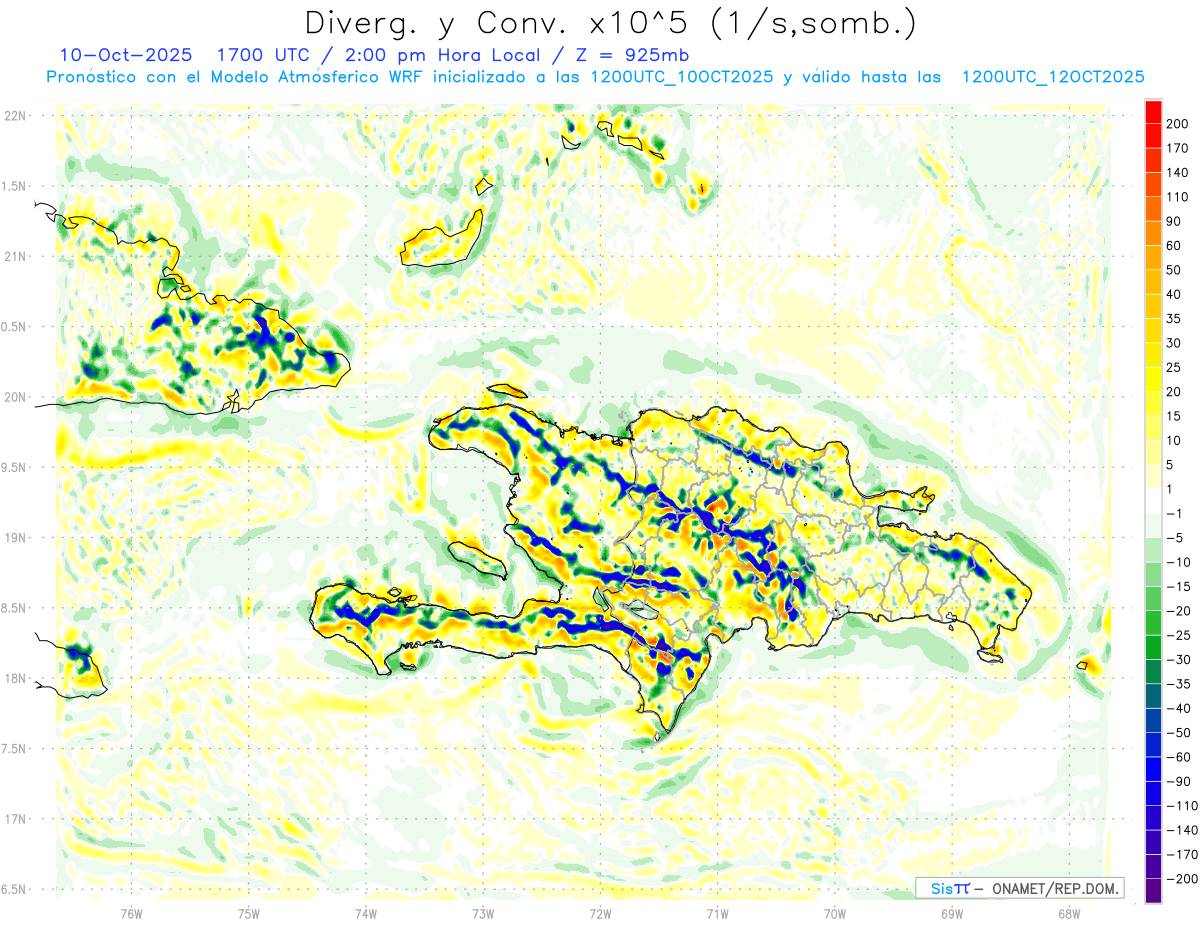Click the colorbar value '-200'
The width and height of the screenshot is (1200, 927).
[1183, 879]
